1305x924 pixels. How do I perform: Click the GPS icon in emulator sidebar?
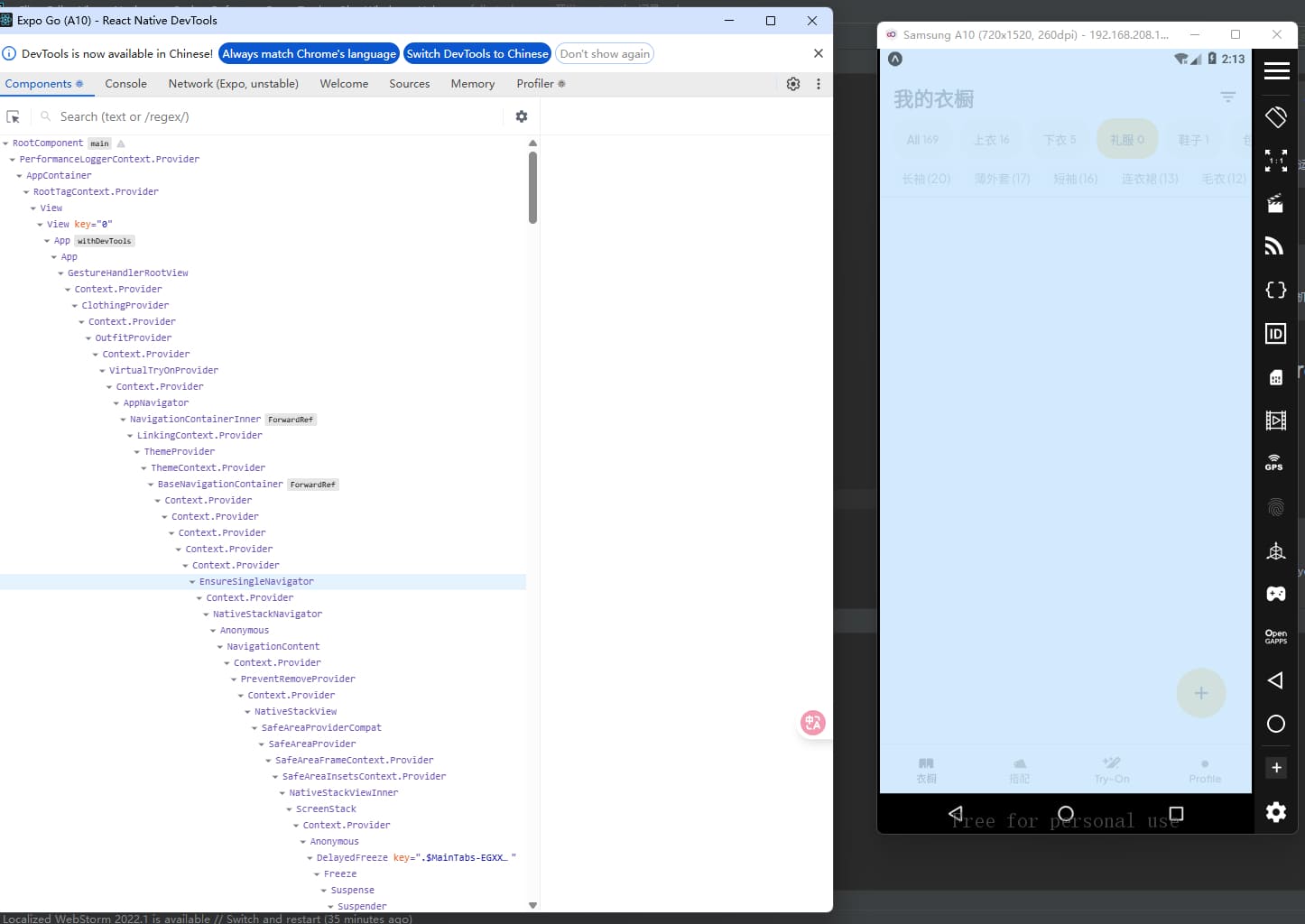pos(1275,463)
